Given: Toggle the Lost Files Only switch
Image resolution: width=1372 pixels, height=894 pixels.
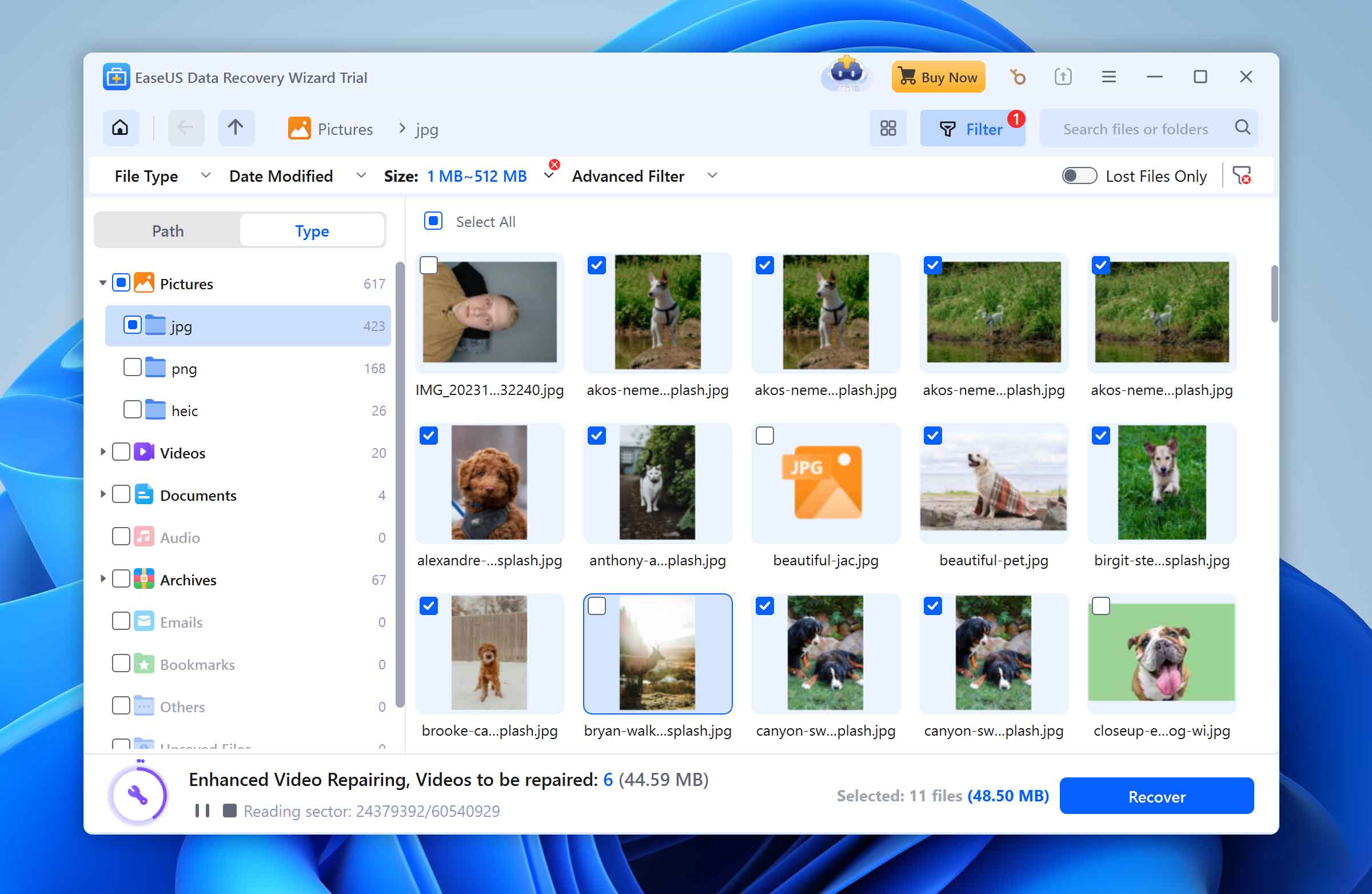Looking at the screenshot, I should coord(1080,175).
